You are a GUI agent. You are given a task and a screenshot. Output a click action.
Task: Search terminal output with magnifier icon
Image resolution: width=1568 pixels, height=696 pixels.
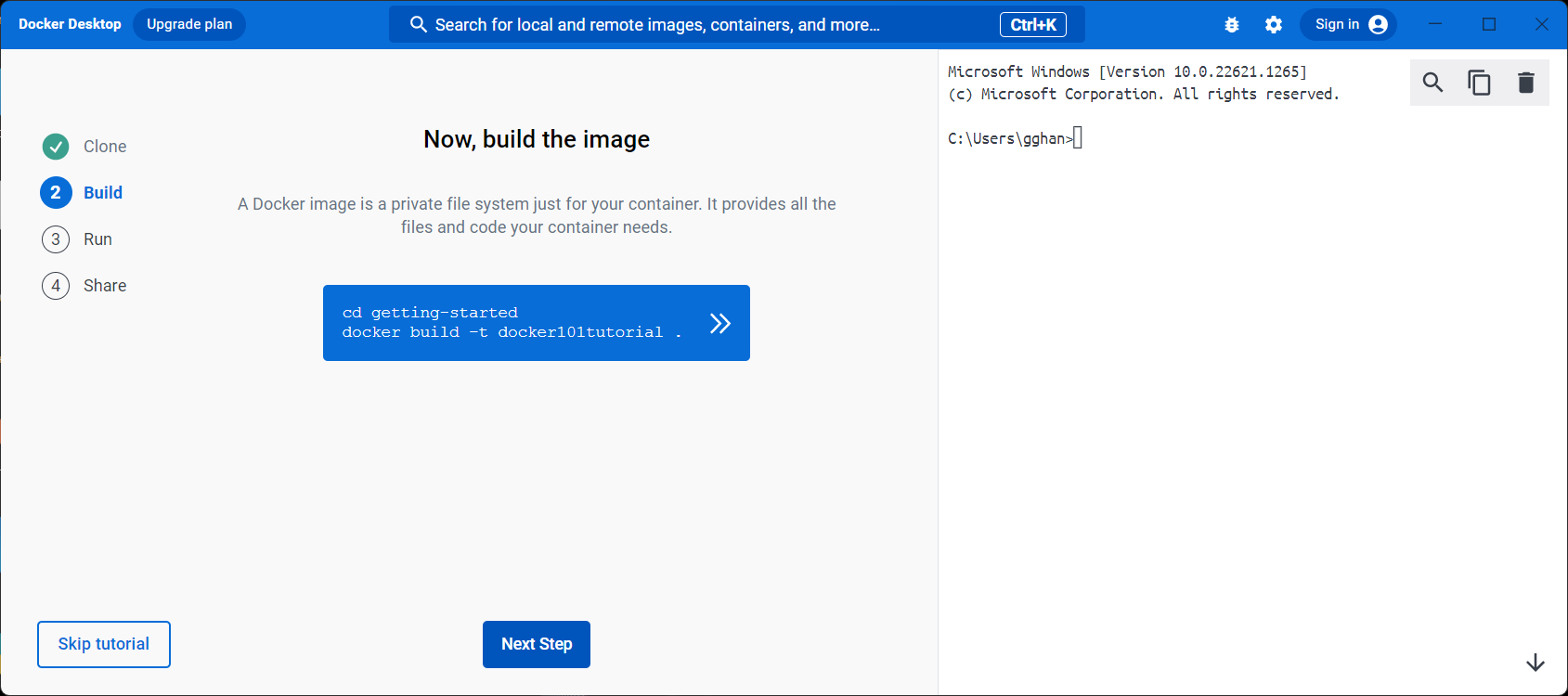[1432, 83]
